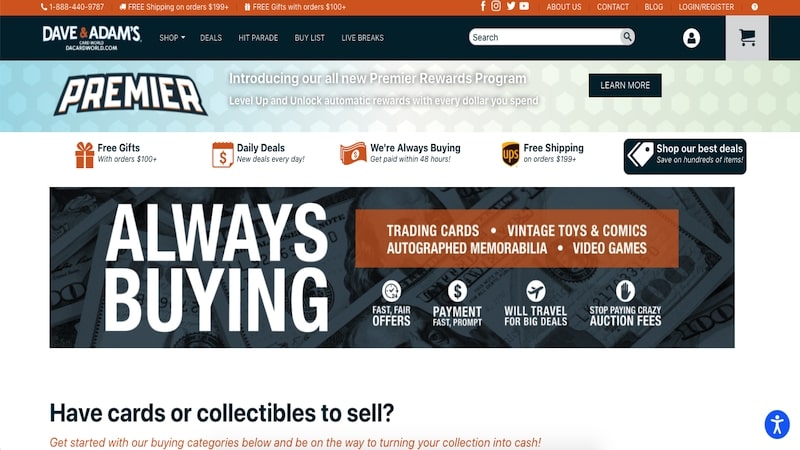Open the Facebook social icon
The height and width of the screenshot is (450, 800).
point(483,7)
